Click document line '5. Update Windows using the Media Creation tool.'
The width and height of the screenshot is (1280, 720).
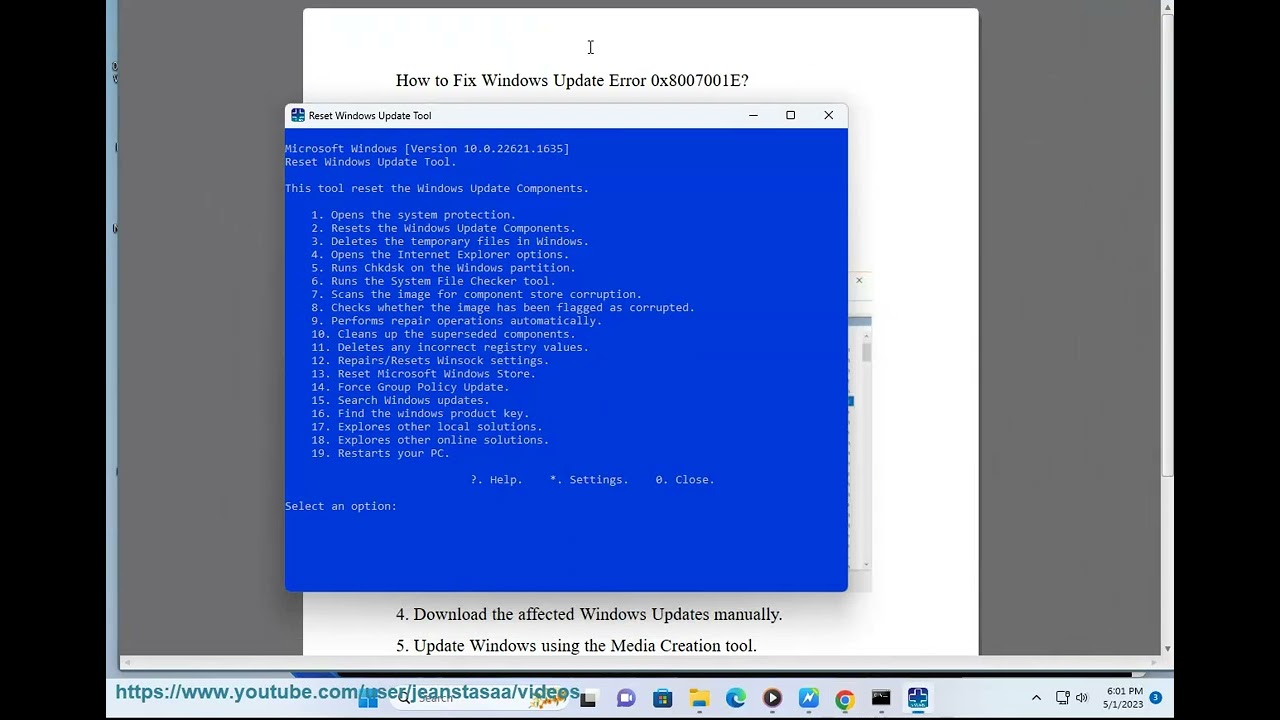click(x=576, y=646)
